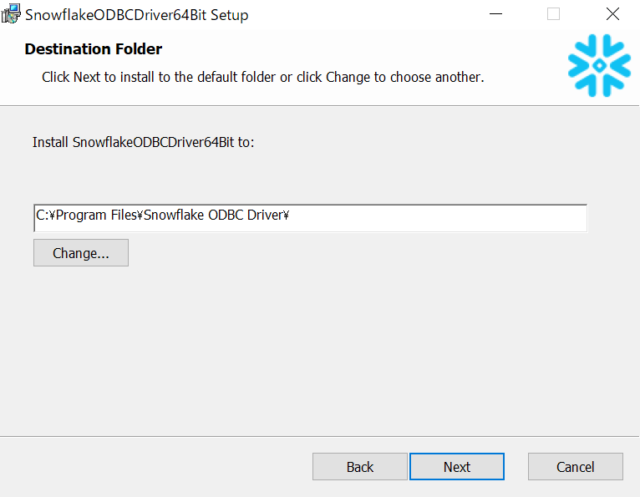
Task: Open the Change... folder browser
Action: coord(81,253)
